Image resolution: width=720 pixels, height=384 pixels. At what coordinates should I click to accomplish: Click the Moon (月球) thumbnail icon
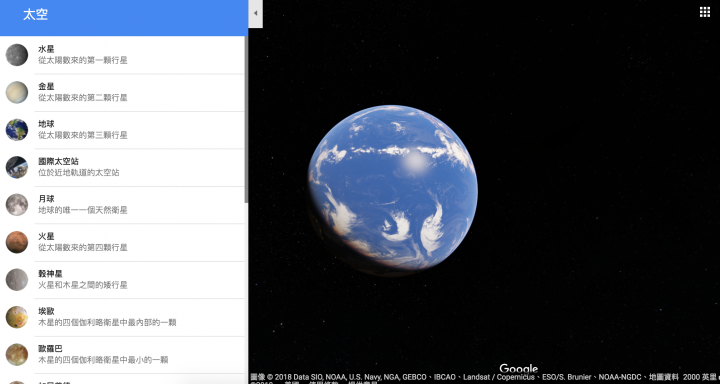[x=17, y=205]
